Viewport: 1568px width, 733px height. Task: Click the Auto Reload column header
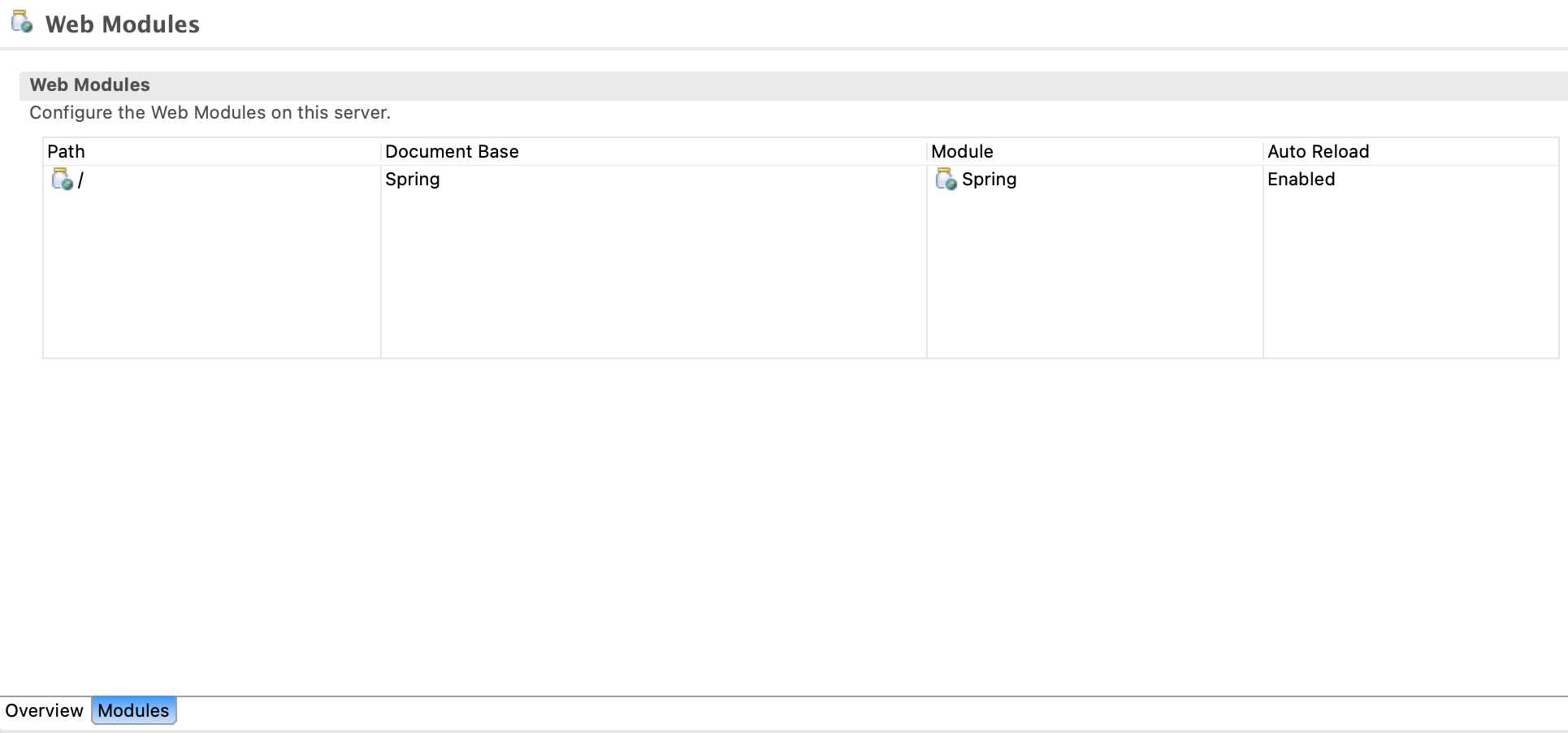[1411, 152]
